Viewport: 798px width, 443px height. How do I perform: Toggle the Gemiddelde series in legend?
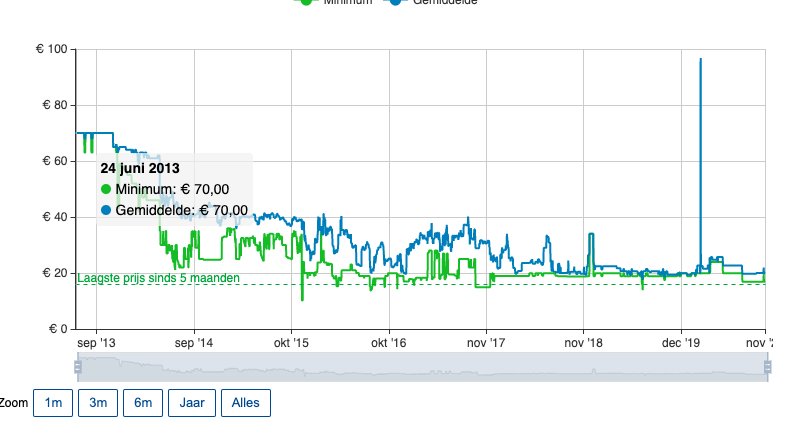(433, 2)
